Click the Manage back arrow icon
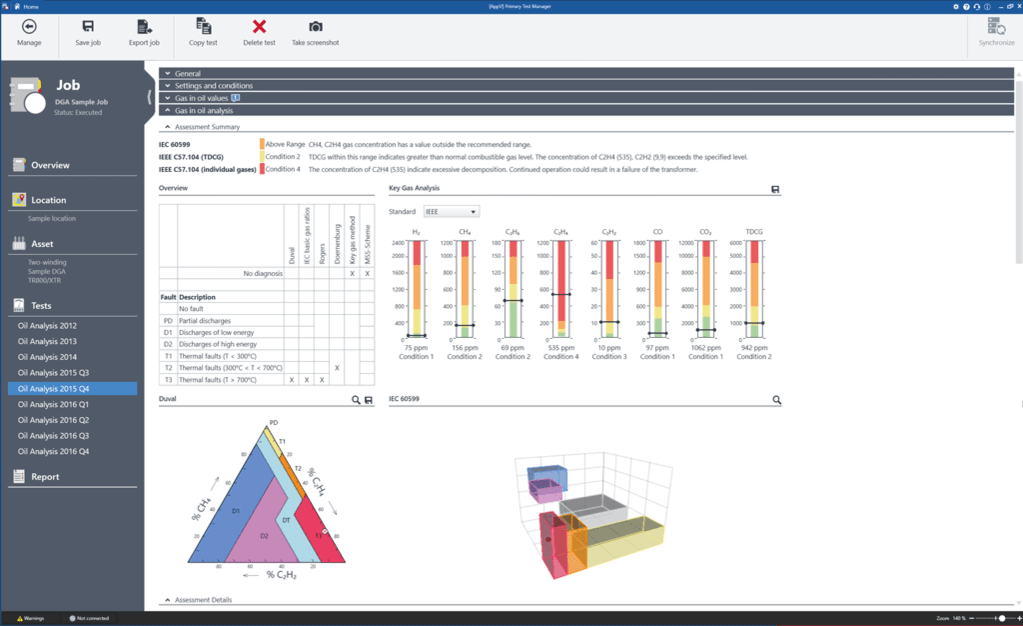The image size is (1023, 626). click(x=29, y=27)
